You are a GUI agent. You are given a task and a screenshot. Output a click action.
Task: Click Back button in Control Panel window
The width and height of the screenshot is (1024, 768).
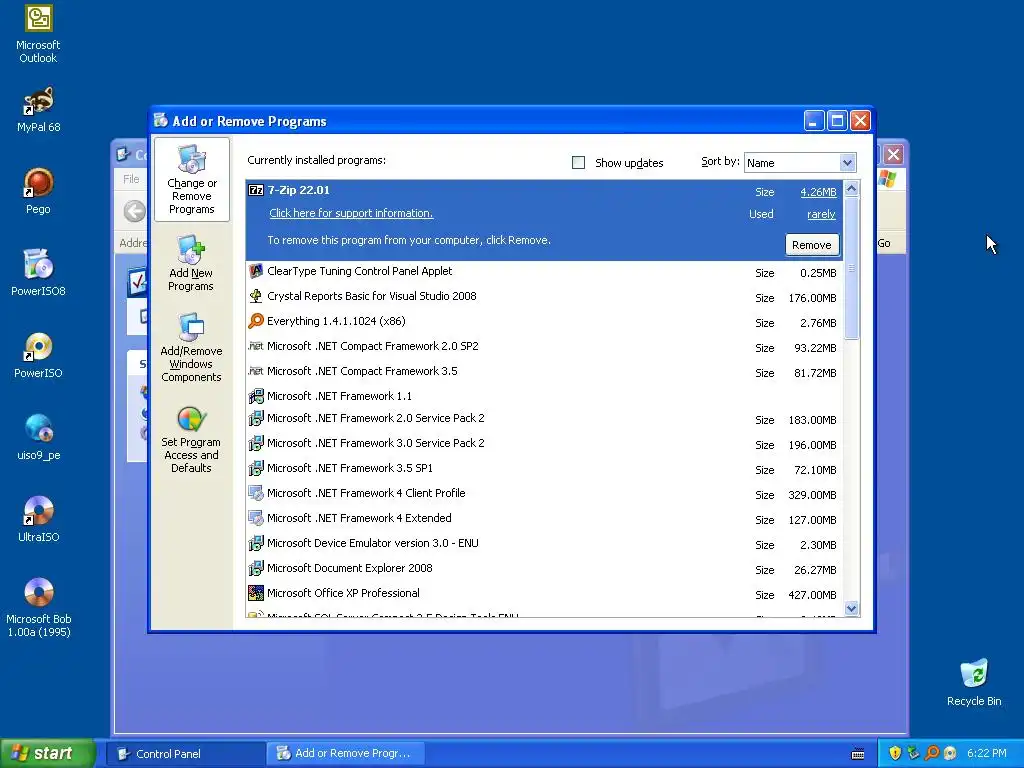click(x=135, y=211)
